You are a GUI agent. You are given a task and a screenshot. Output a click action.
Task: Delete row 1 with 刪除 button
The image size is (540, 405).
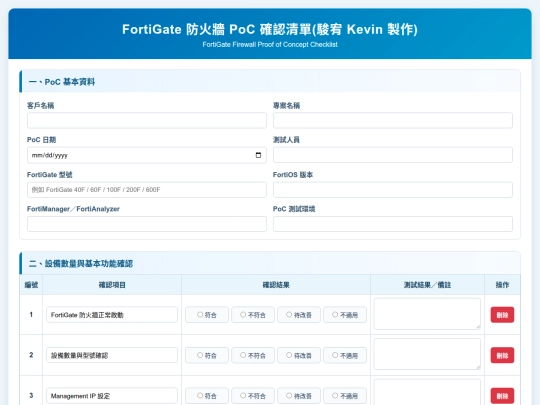click(x=502, y=315)
